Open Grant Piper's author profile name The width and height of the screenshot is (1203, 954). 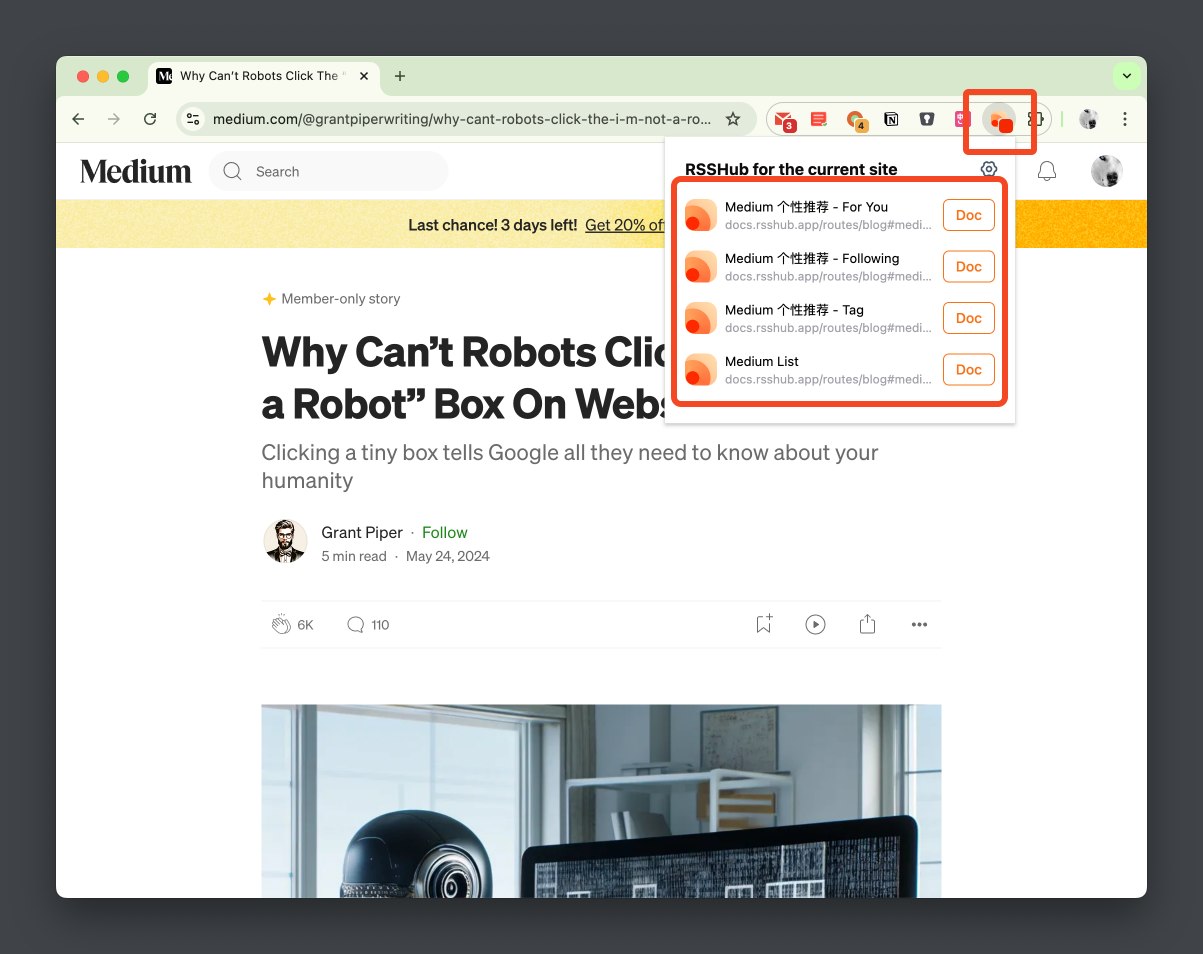pyautogui.click(x=362, y=532)
